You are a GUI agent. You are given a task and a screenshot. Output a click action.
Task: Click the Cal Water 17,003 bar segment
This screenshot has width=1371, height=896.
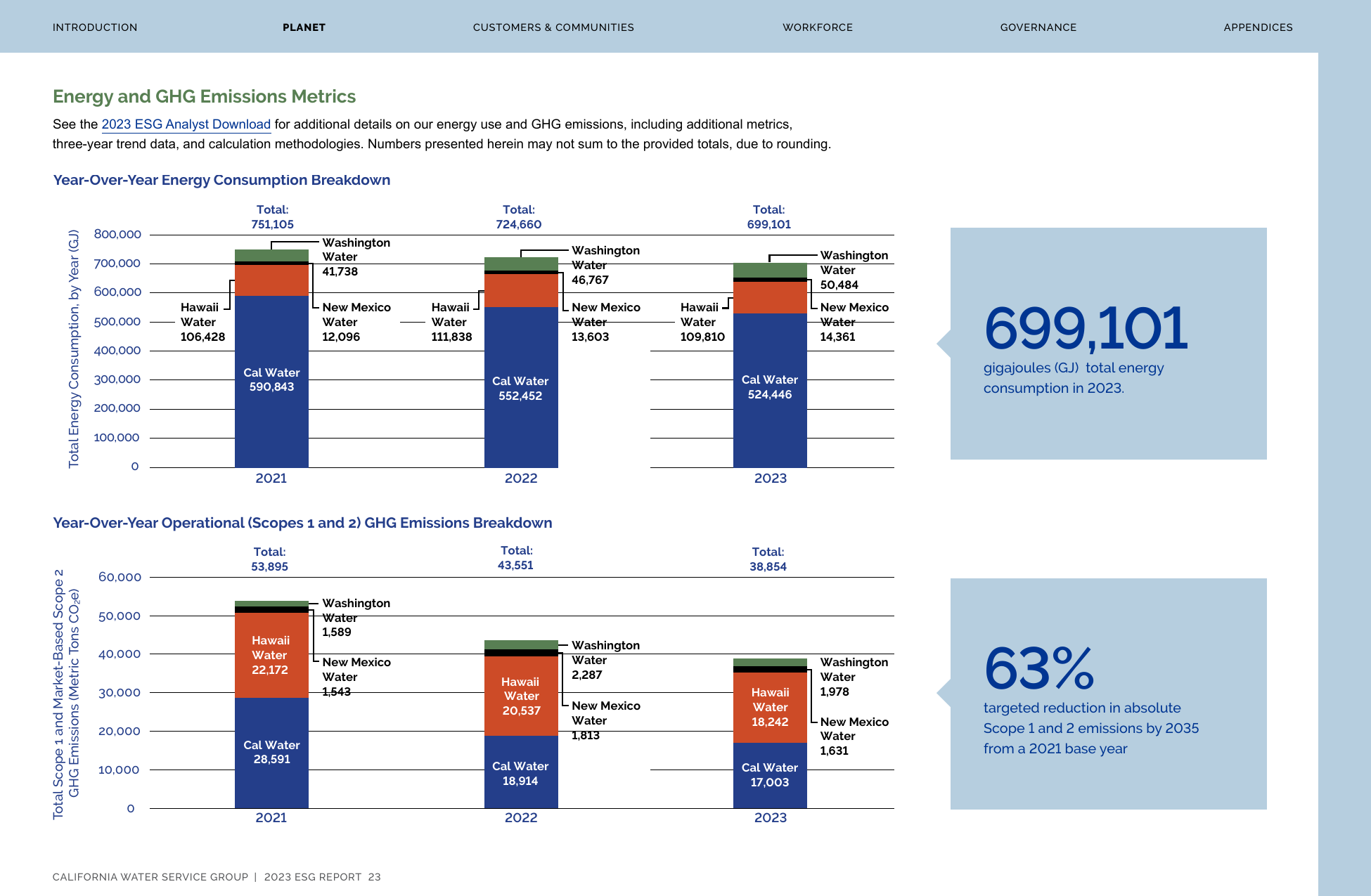tap(770, 775)
